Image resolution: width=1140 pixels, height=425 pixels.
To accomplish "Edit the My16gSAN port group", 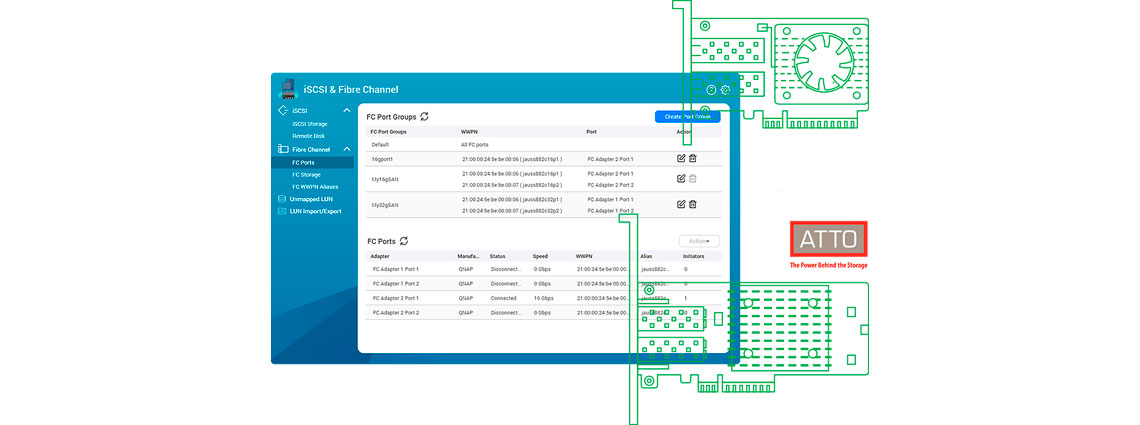I will pos(681,179).
